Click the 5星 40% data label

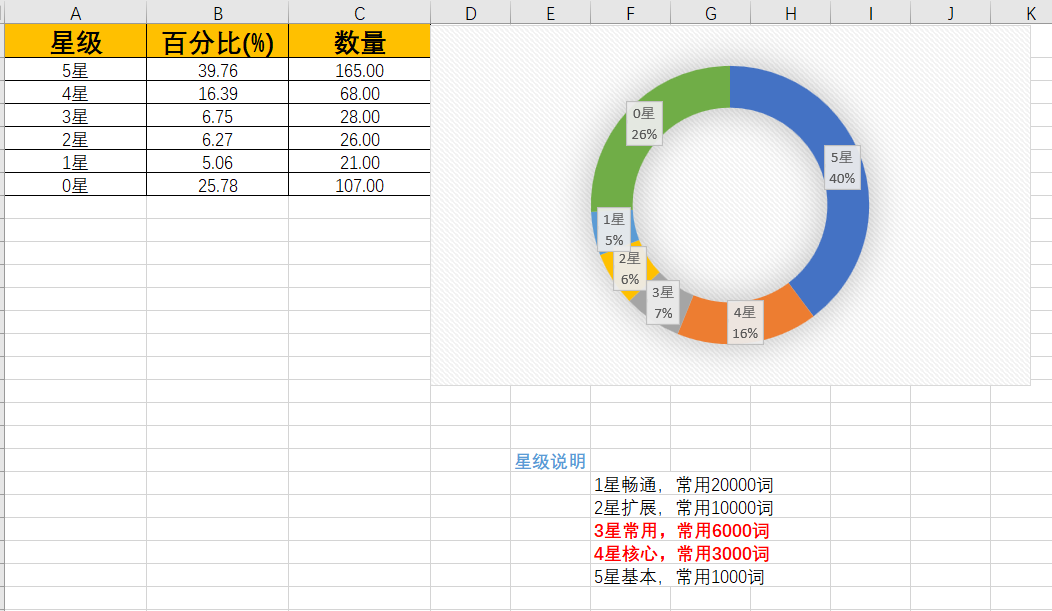[x=842, y=168]
